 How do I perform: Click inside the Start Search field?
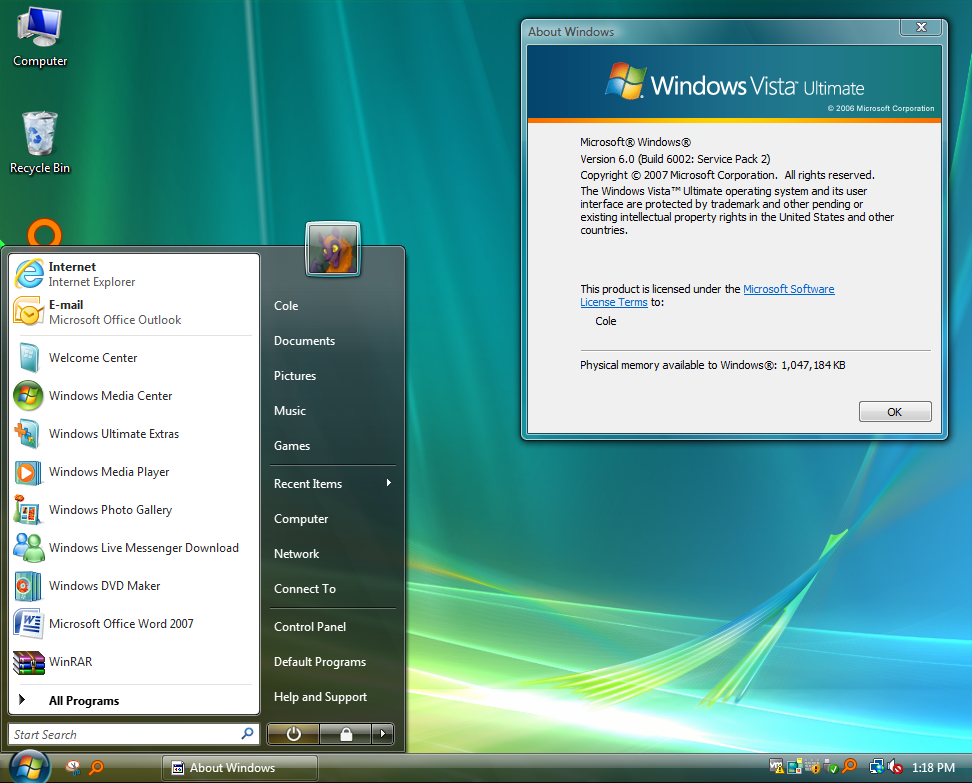click(120, 733)
